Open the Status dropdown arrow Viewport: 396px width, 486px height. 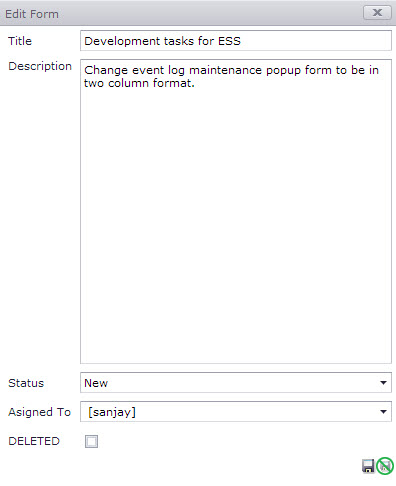383,383
